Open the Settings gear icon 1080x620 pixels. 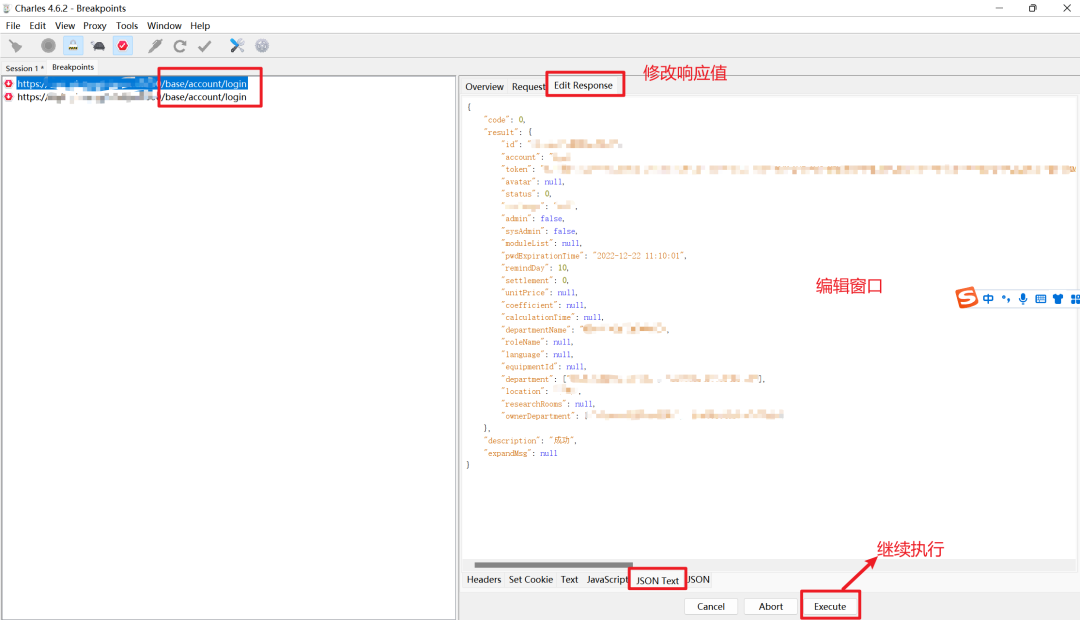262,46
